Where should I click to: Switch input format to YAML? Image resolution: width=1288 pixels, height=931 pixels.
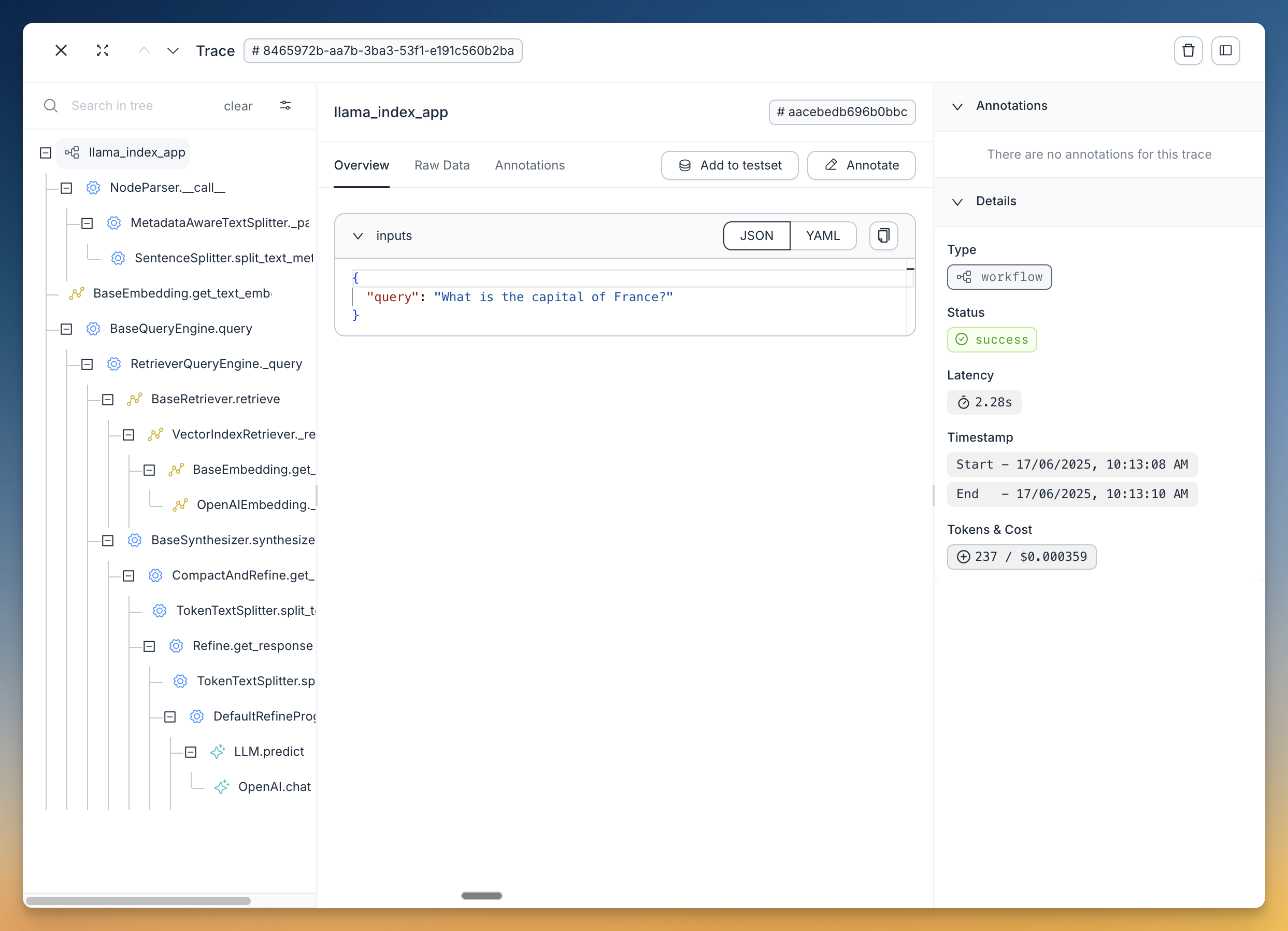click(x=823, y=235)
